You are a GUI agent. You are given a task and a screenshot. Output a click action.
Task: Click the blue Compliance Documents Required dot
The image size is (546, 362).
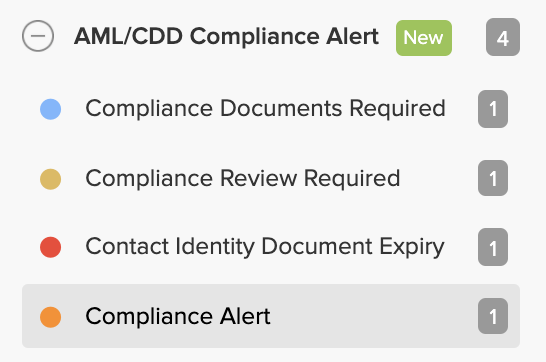point(50,109)
